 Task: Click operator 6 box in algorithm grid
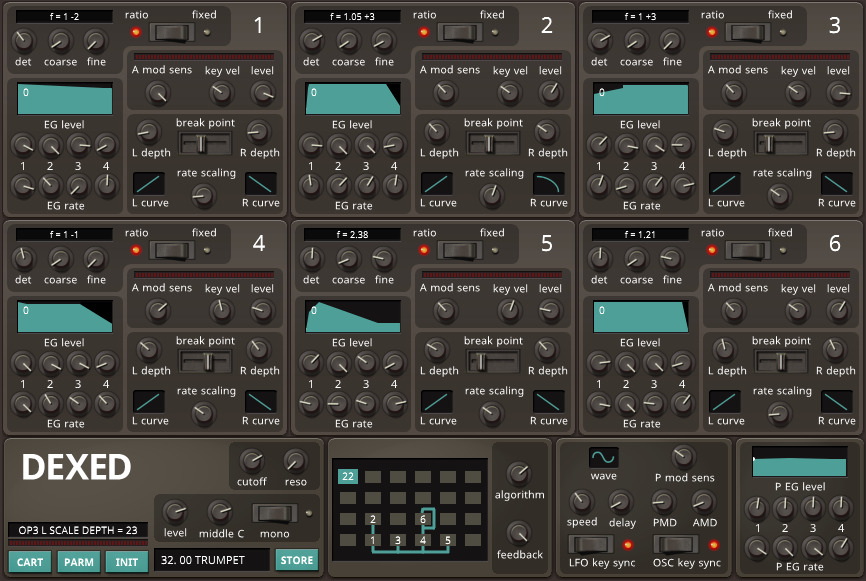point(423,519)
